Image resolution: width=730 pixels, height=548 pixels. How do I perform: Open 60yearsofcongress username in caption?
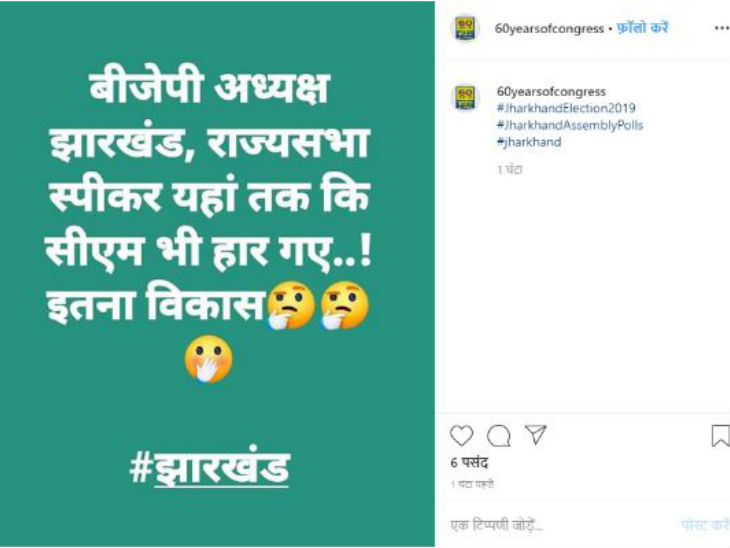(551, 92)
